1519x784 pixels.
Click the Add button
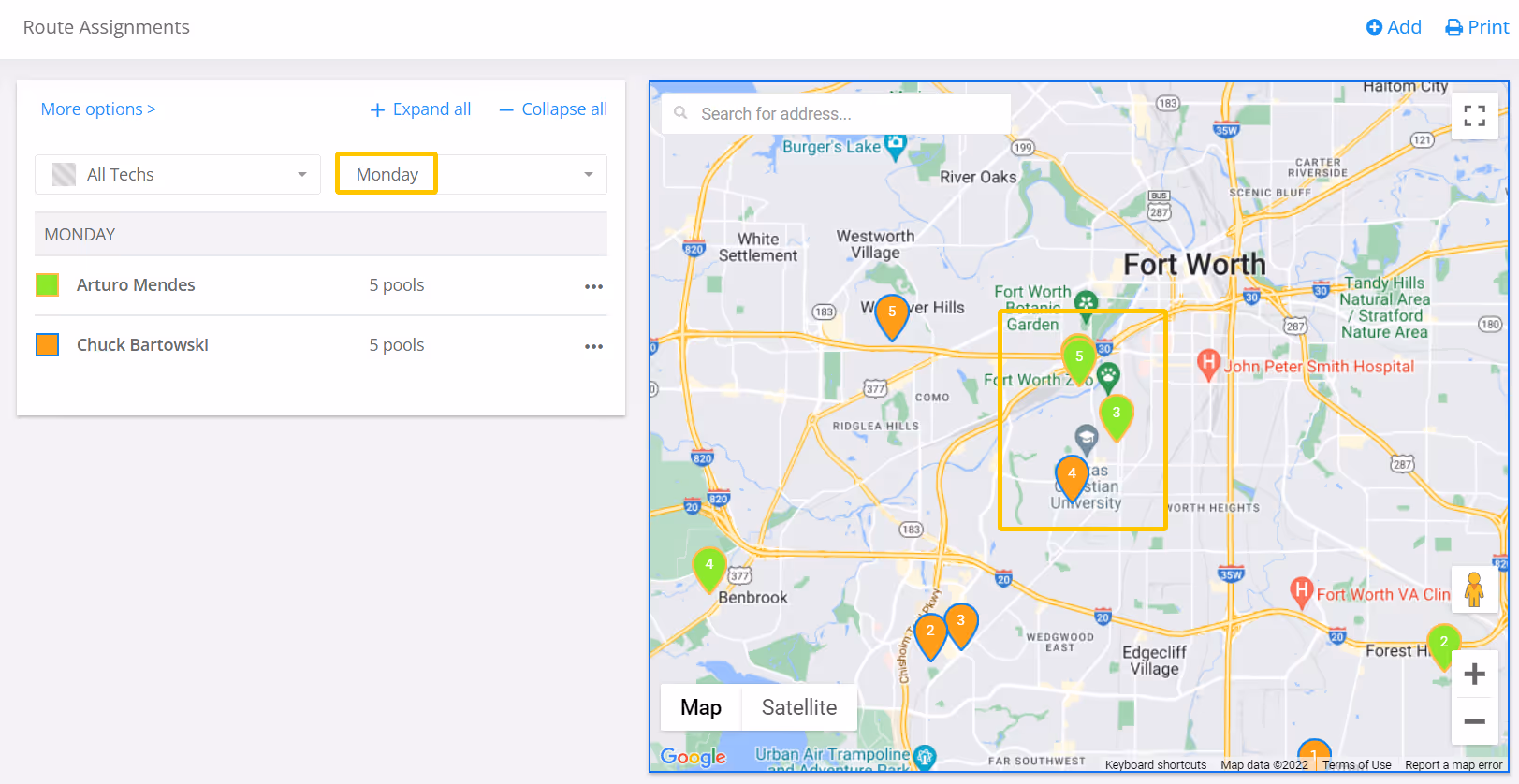click(x=1394, y=27)
